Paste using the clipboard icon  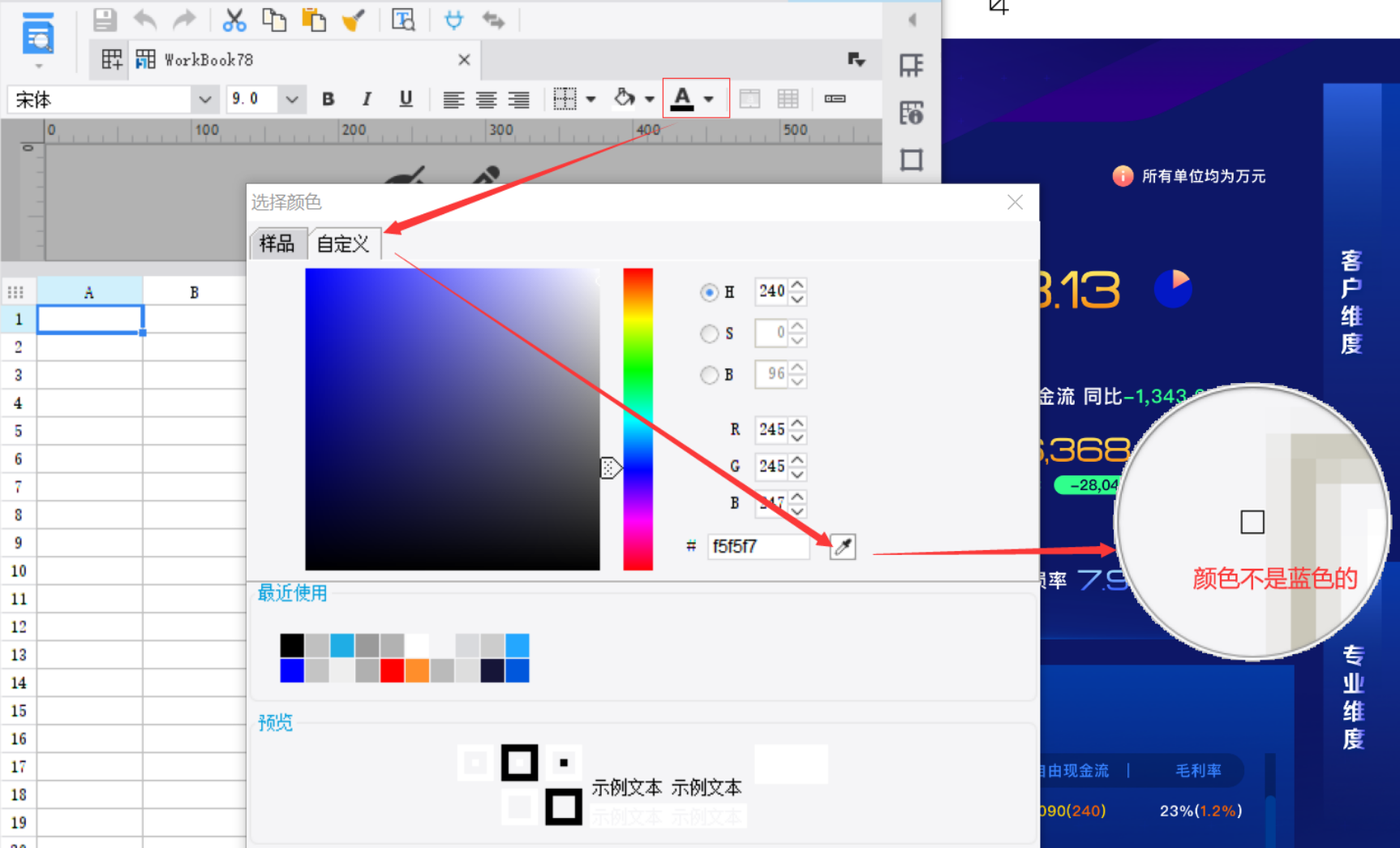(x=313, y=19)
